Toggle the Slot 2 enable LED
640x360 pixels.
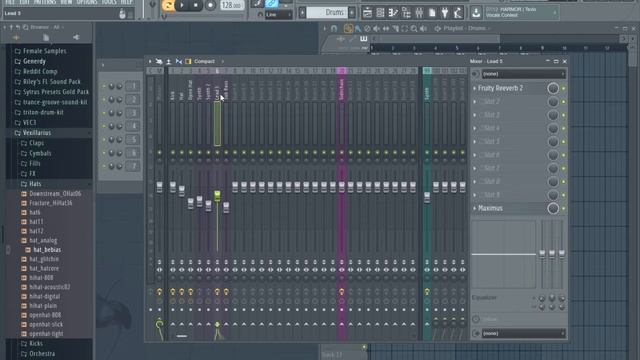point(564,102)
